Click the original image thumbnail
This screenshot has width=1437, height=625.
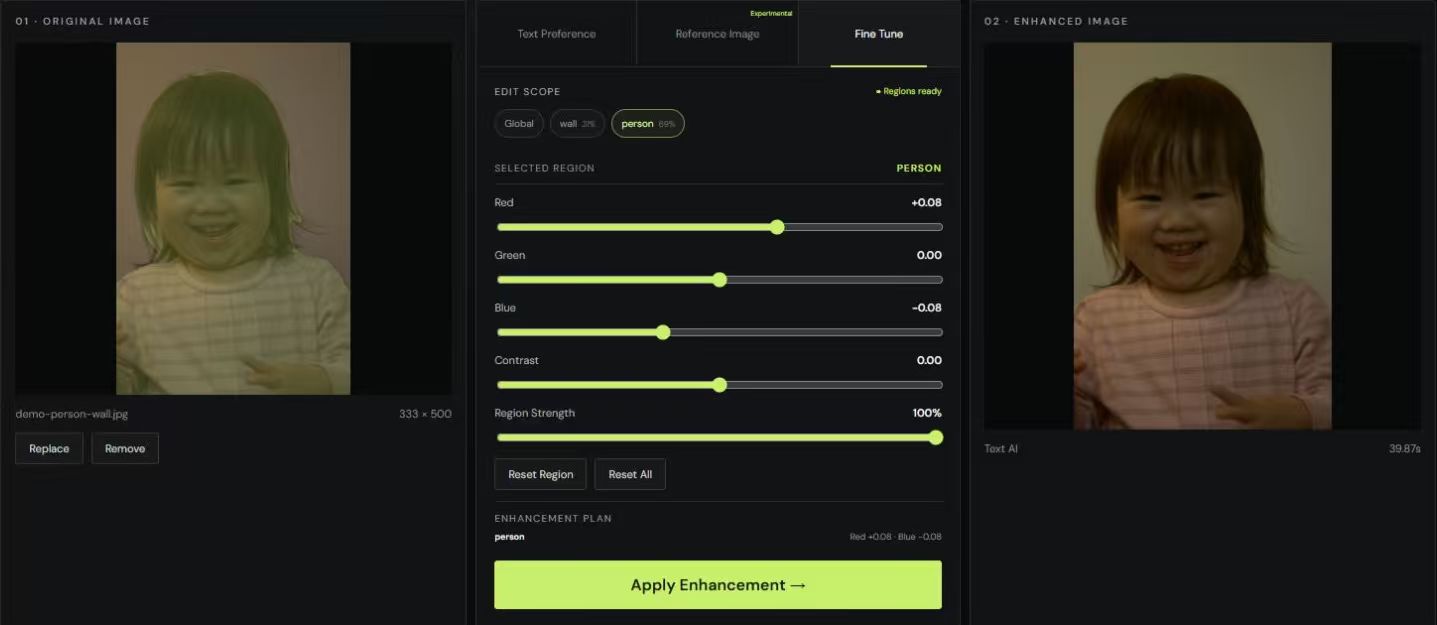tap(233, 218)
